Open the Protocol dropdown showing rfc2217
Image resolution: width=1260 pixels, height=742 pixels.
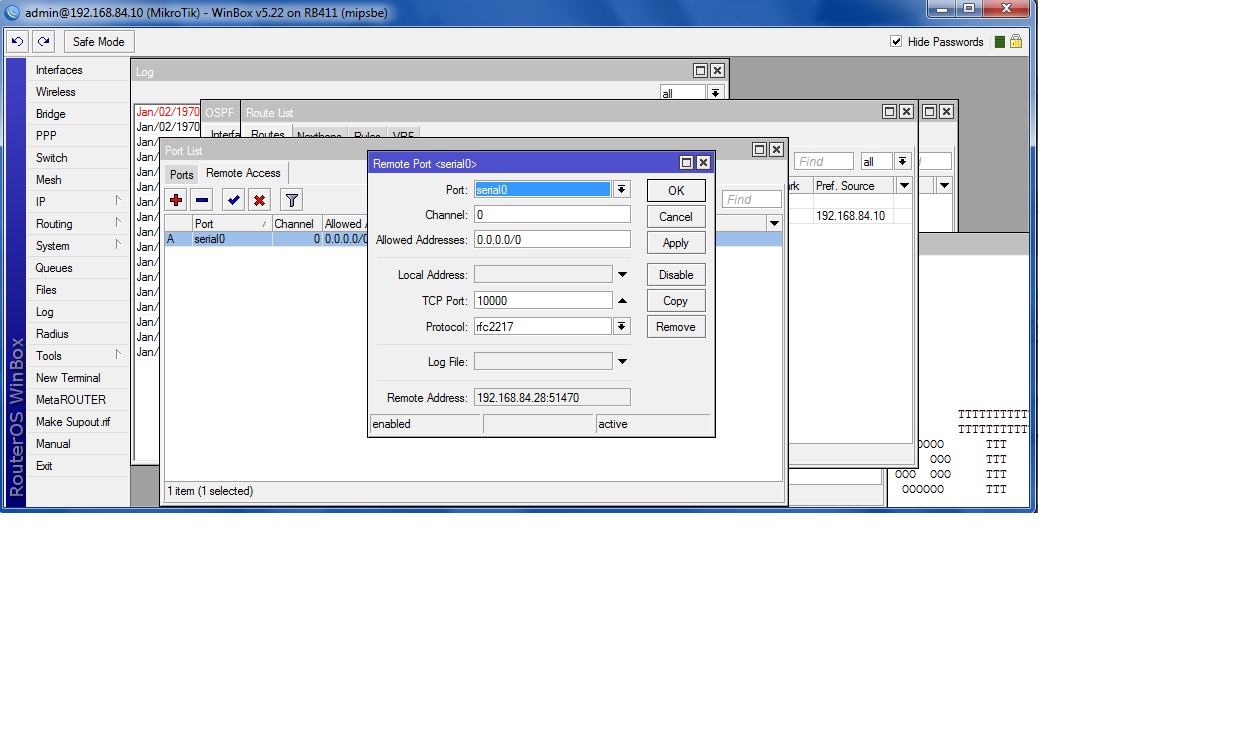point(622,326)
